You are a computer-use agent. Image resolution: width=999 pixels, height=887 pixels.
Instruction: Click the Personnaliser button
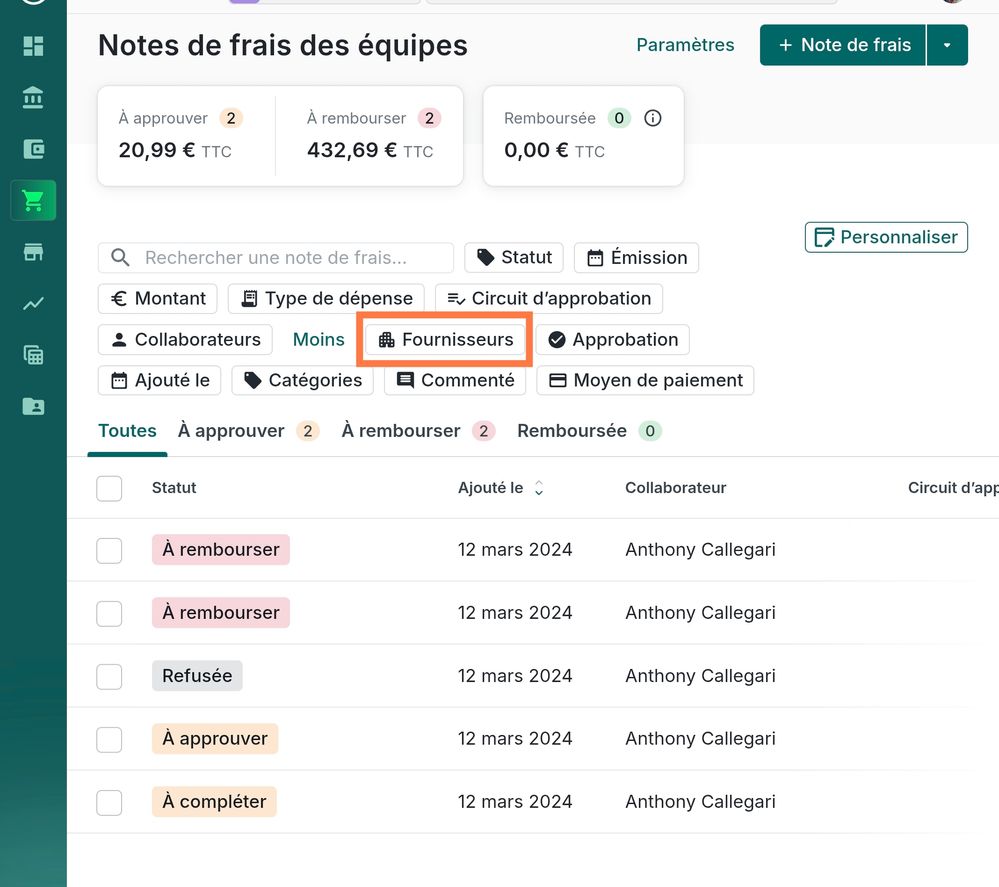pyautogui.click(x=886, y=237)
